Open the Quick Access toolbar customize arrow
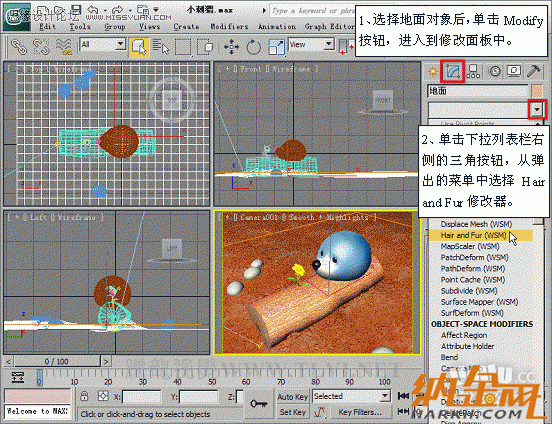 coord(156,10)
